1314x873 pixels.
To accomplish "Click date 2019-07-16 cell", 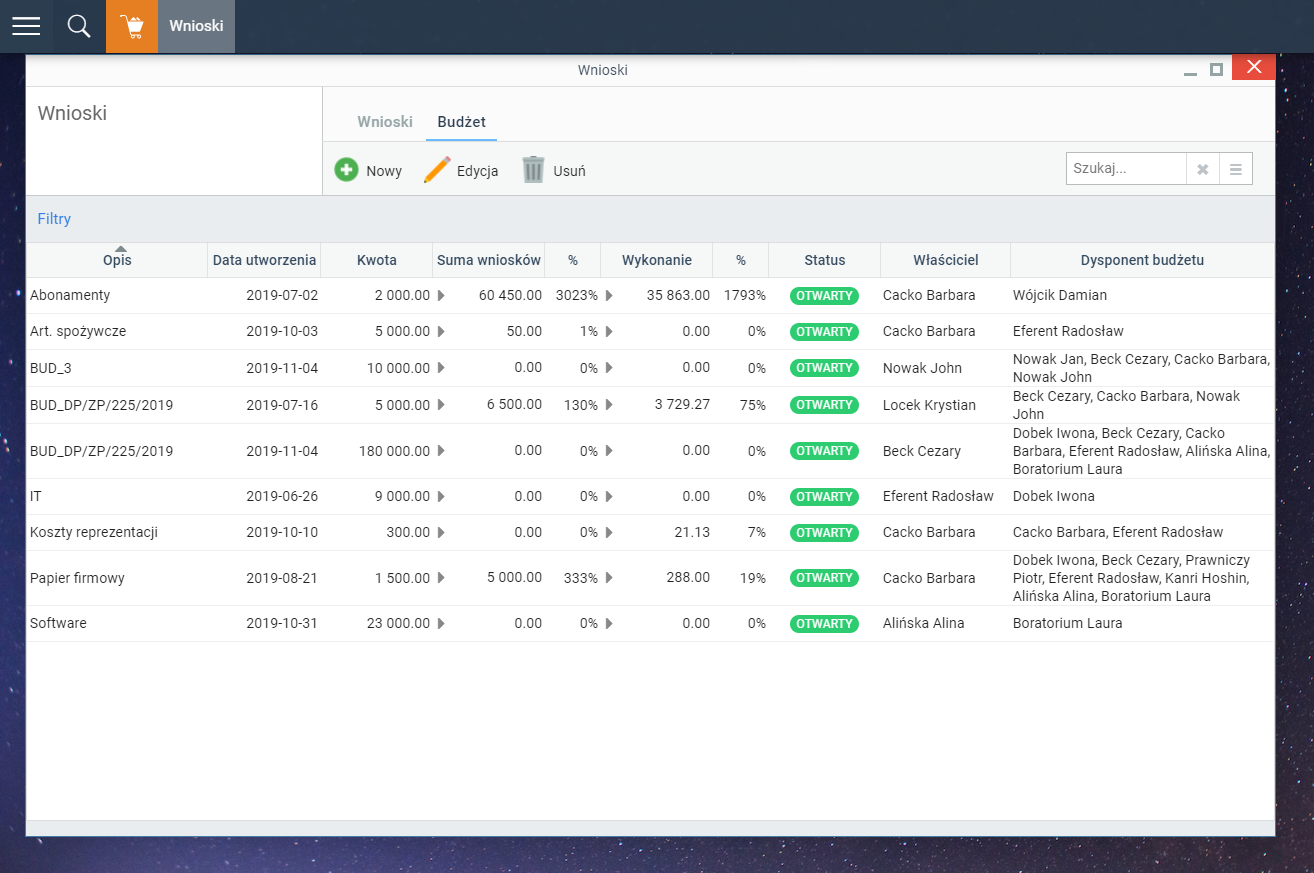I will pos(282,405).
